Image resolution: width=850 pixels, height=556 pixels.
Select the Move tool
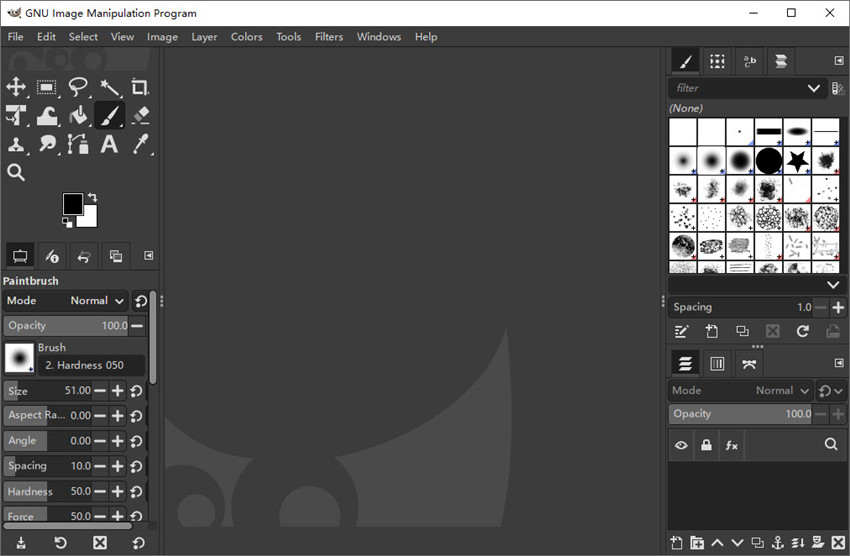point(16,87)
